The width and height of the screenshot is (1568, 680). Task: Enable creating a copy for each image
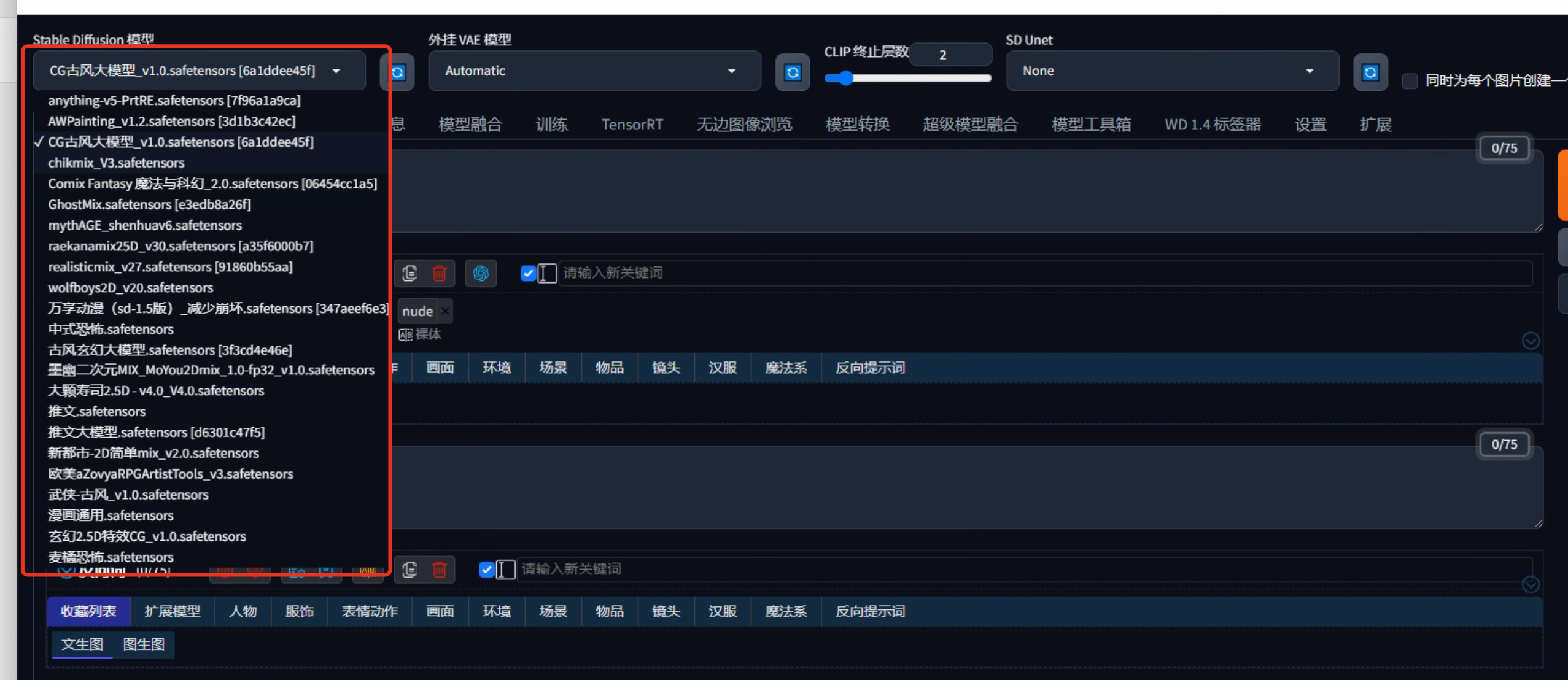(x=1410, y=80)
